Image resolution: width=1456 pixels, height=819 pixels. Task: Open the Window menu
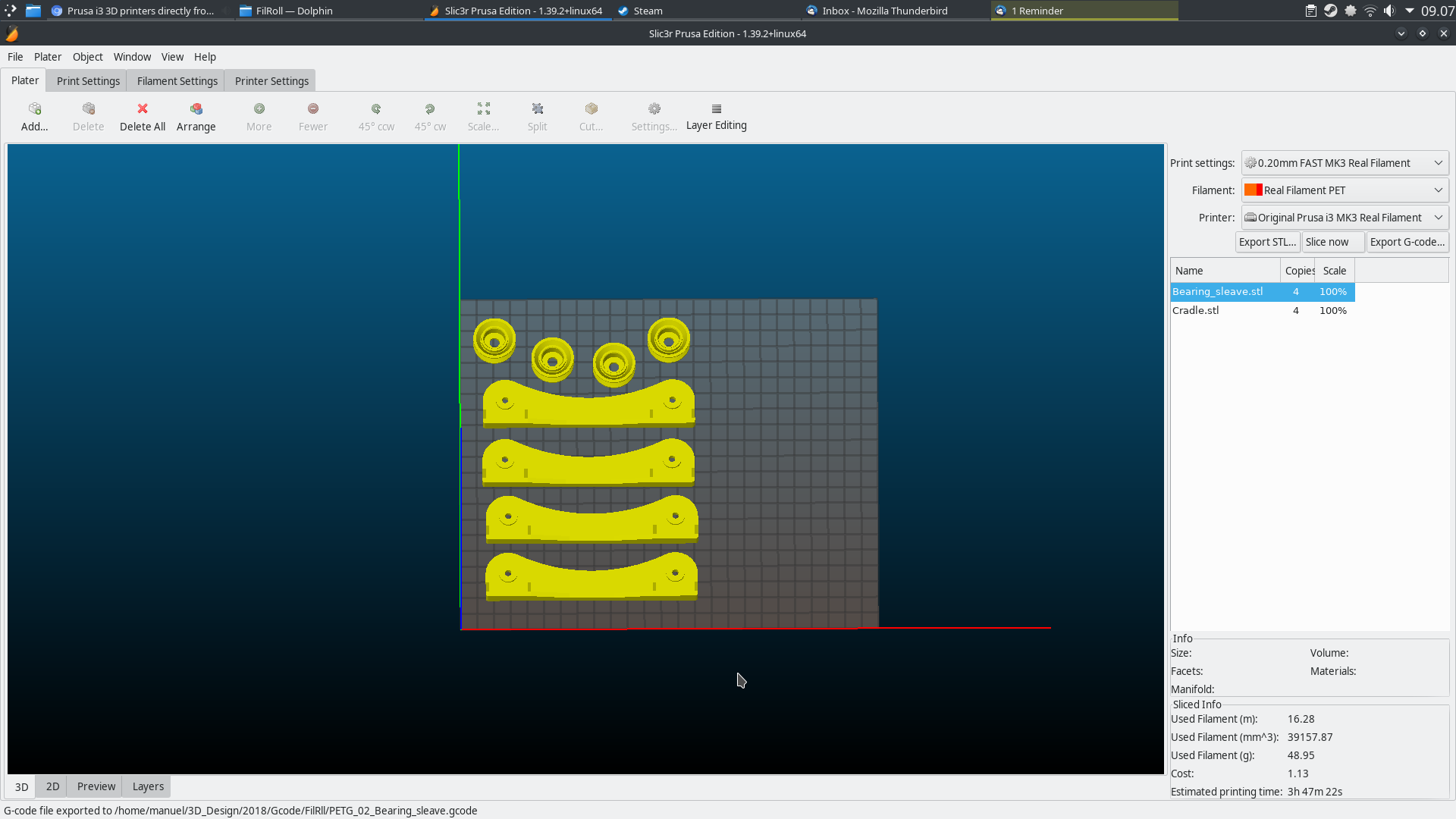pos(132,57)
